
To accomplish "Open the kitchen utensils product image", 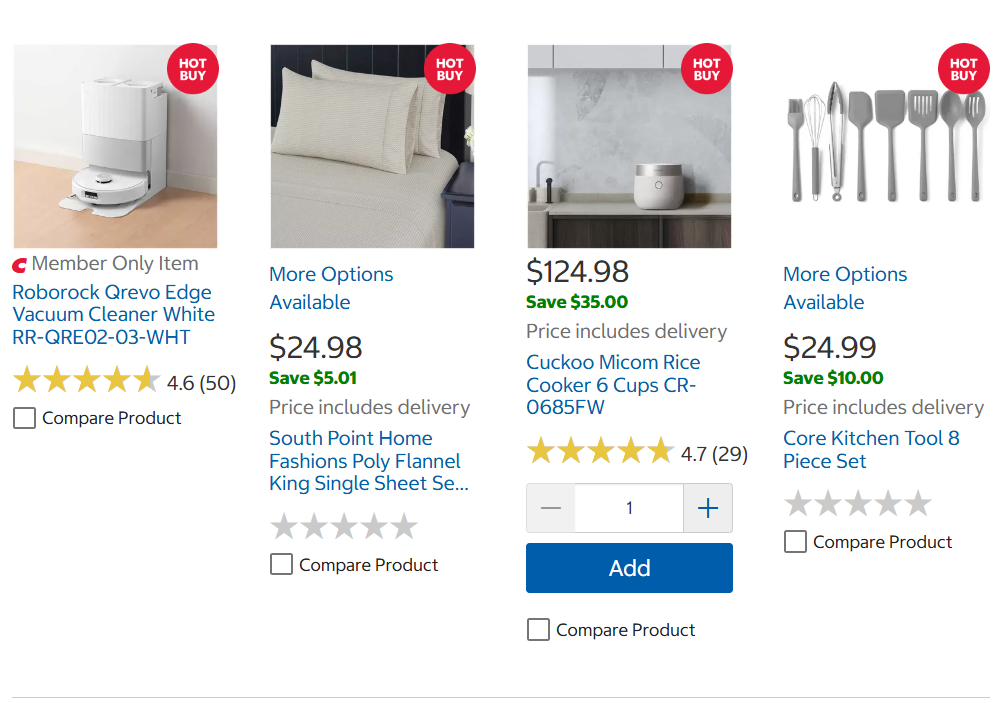I will tap(886, 146).
